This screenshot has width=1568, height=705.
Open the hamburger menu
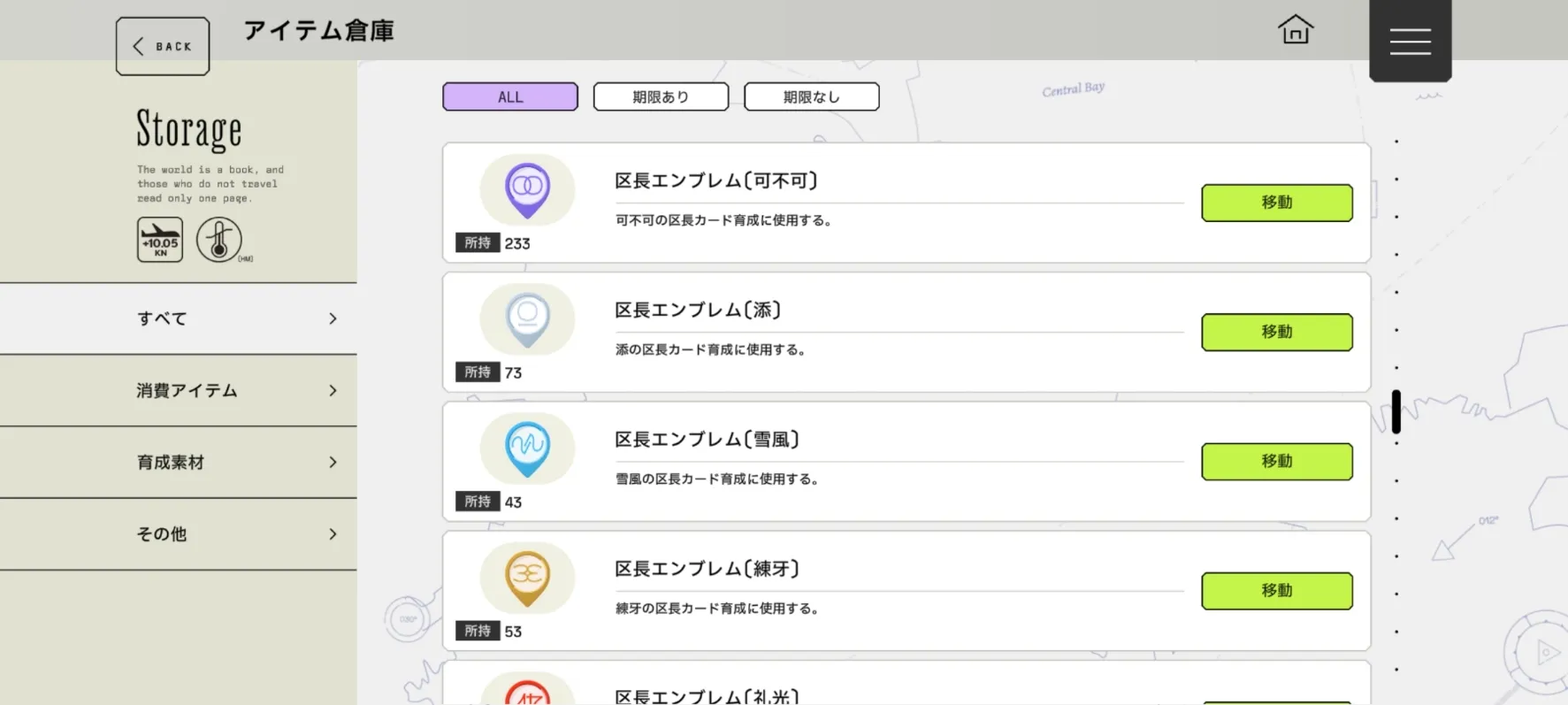[x=1410, y=41]
